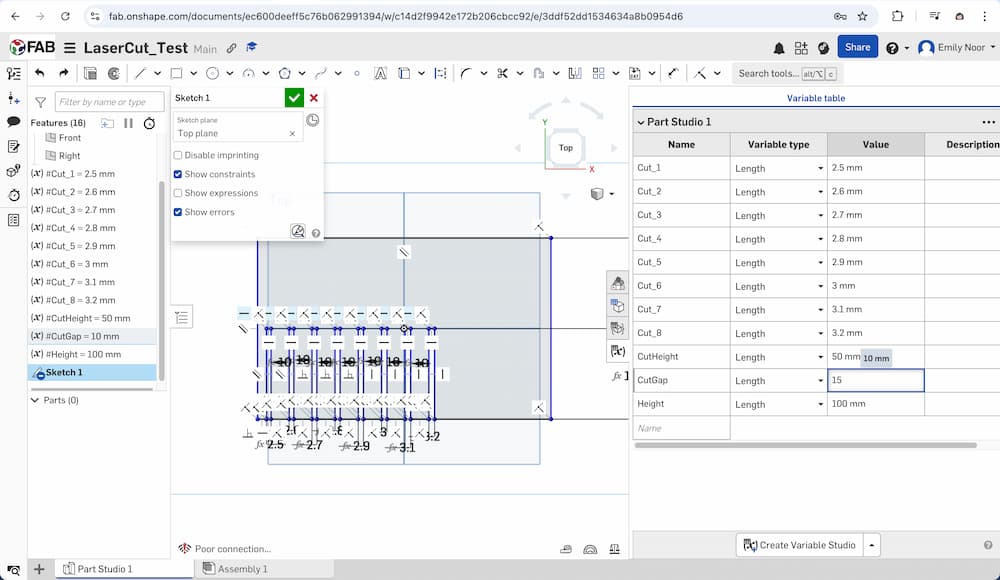
Task: Open the Rectangle tool dropdown arrow
Action: click(194, 73)
